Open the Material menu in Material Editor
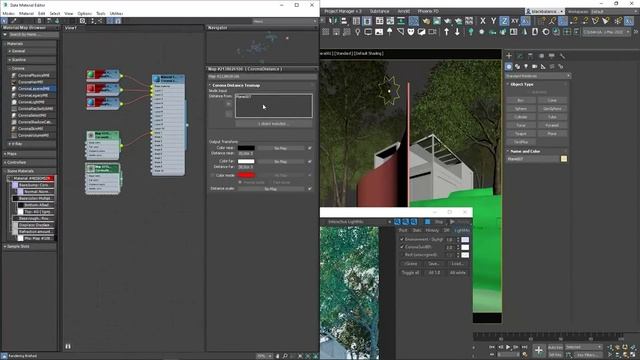The height and width of the screenshot is (360, 640). pos(26,13)
